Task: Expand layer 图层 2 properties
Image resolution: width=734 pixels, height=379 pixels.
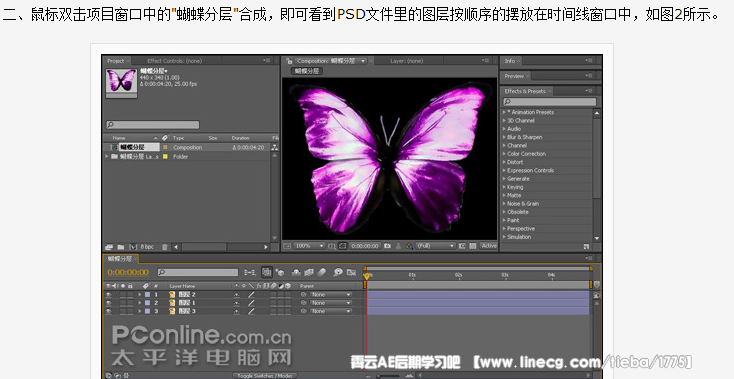Action: [139, 295]
